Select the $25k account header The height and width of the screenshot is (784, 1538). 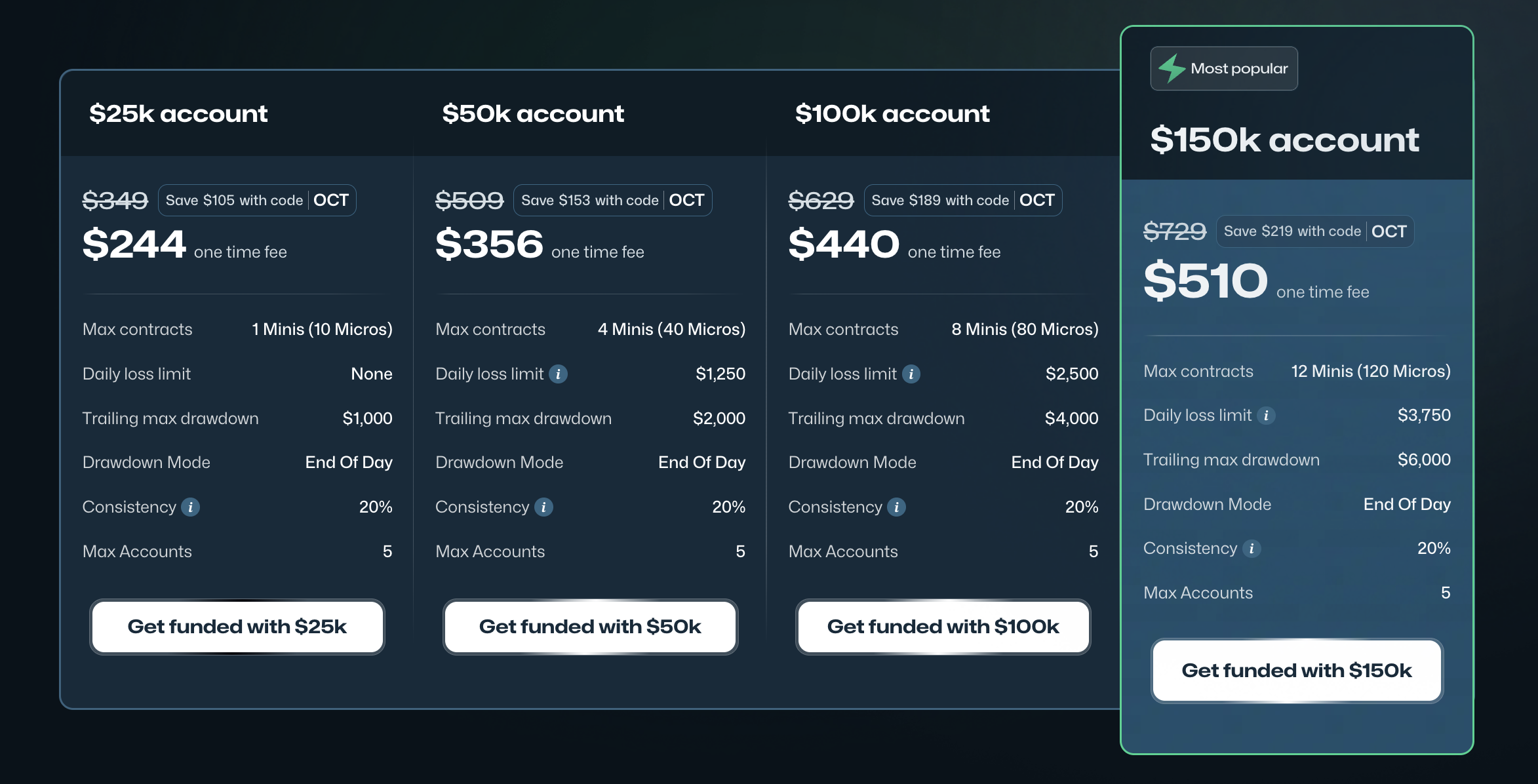178,113
